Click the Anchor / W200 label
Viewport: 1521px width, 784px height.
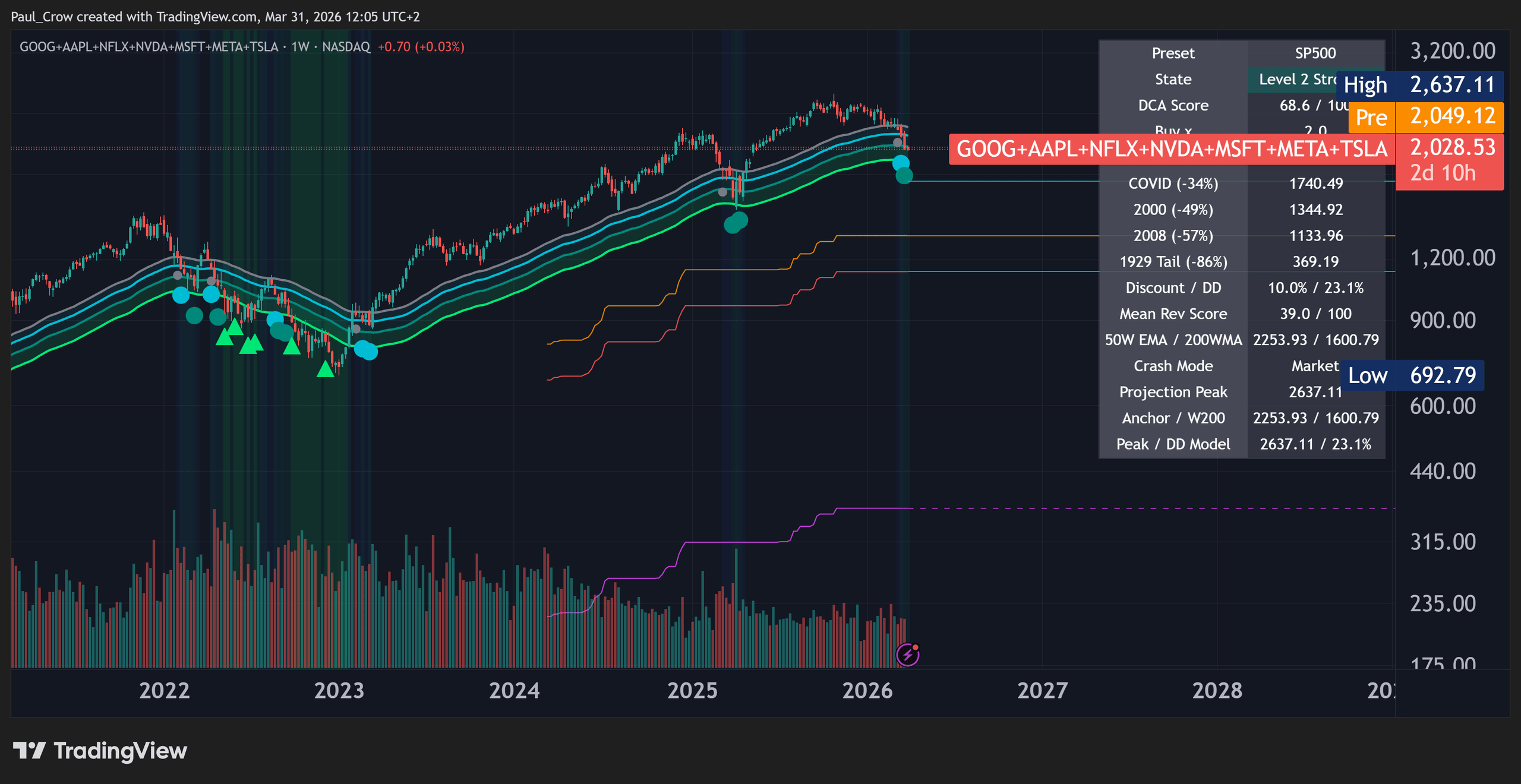click(1173, 418)
